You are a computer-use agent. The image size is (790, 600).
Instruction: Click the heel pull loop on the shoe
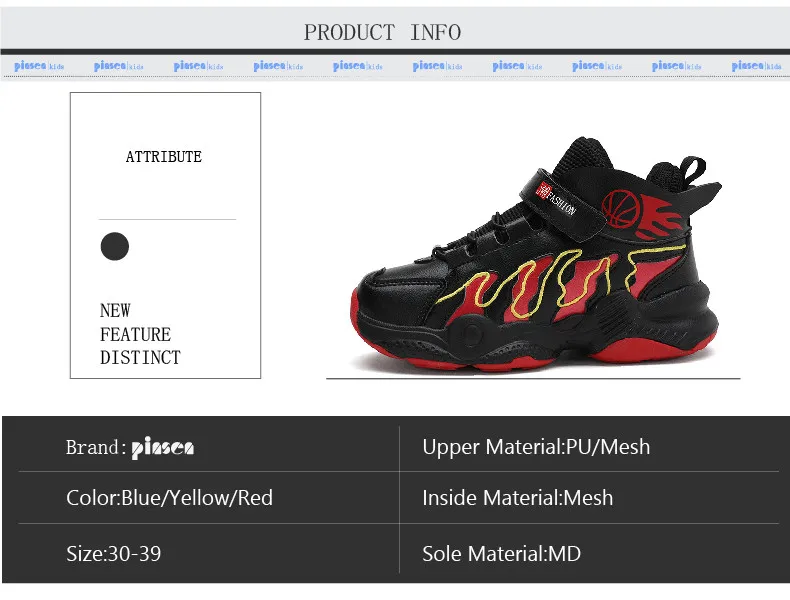click(692, 171)
